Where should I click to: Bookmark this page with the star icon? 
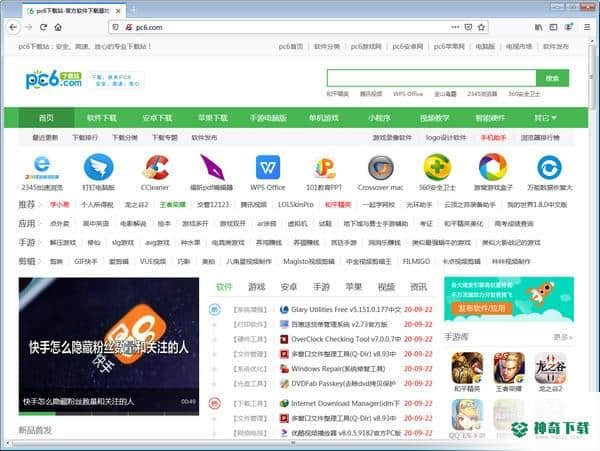(x=481, y=27)
